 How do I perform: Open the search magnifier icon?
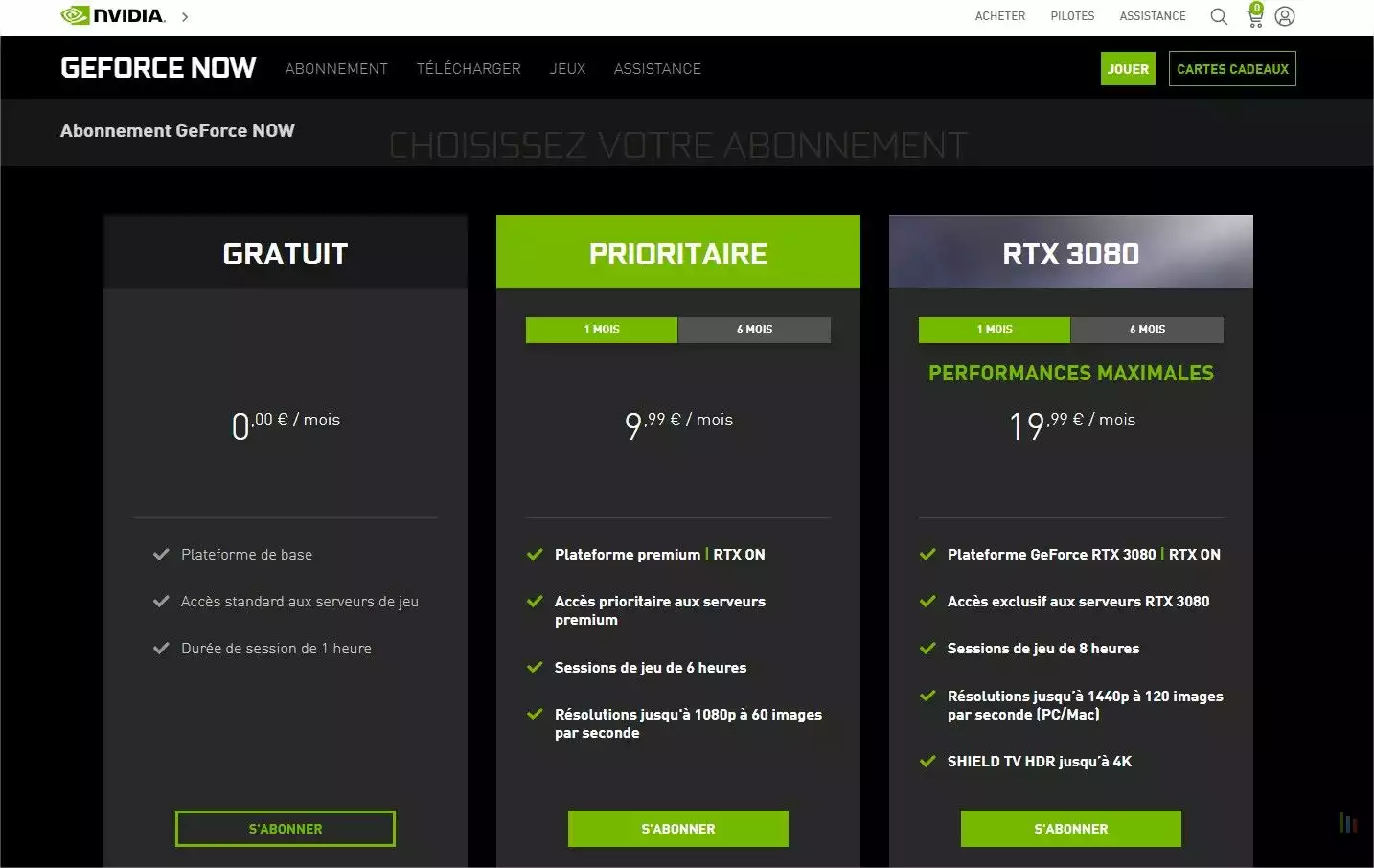1219,16
